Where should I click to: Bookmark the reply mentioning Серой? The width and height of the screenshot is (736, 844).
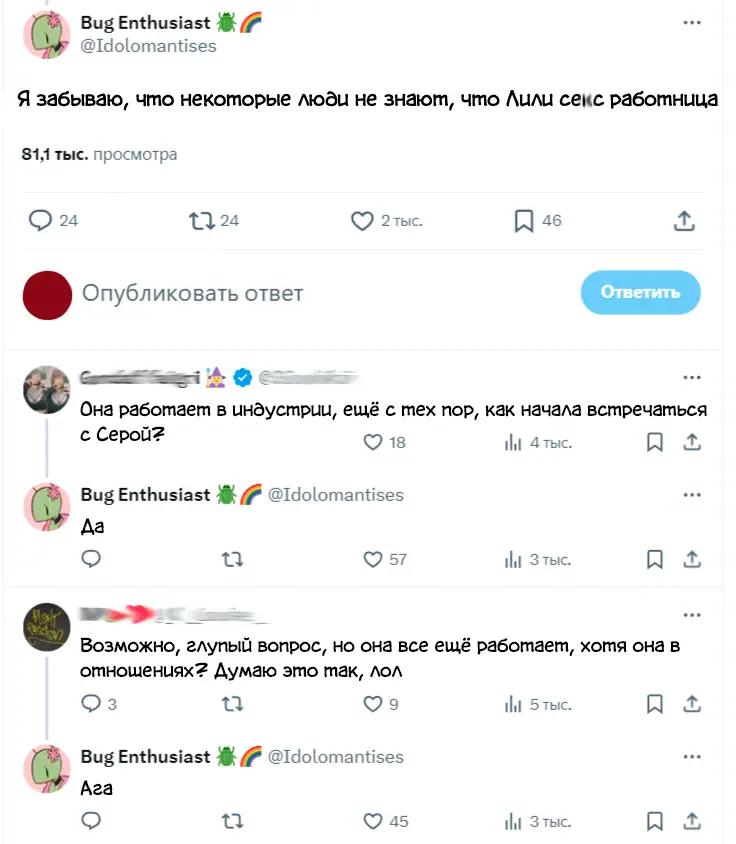(x=654, y=442)
